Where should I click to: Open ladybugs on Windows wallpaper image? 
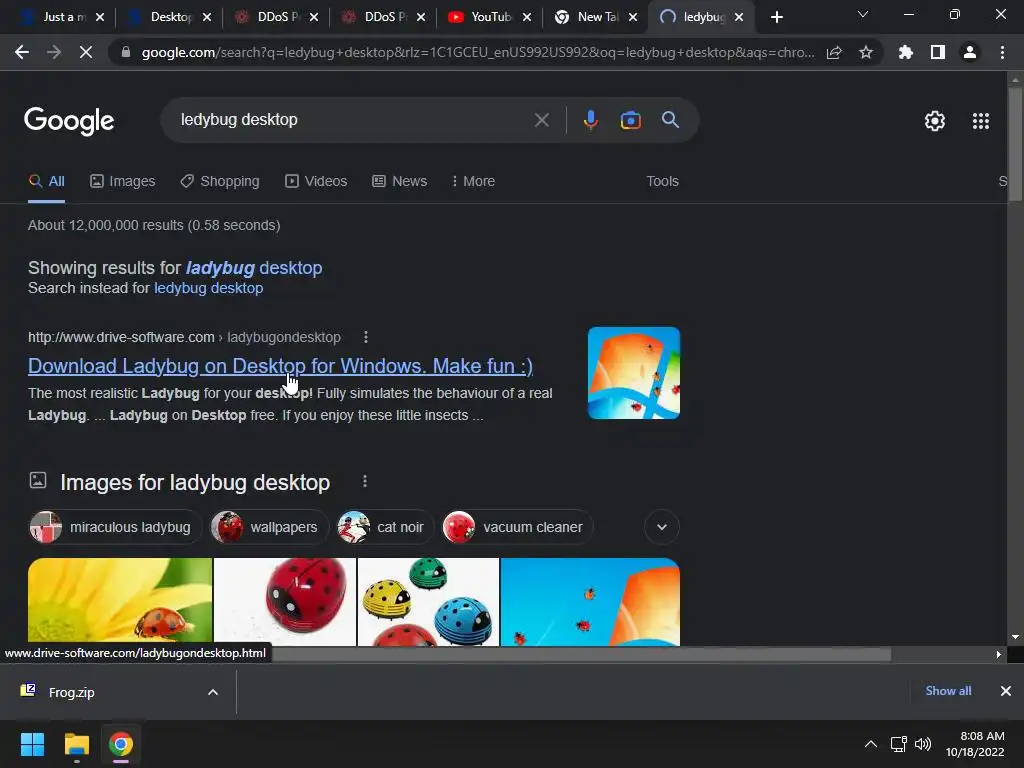click(x=590, y=601)
